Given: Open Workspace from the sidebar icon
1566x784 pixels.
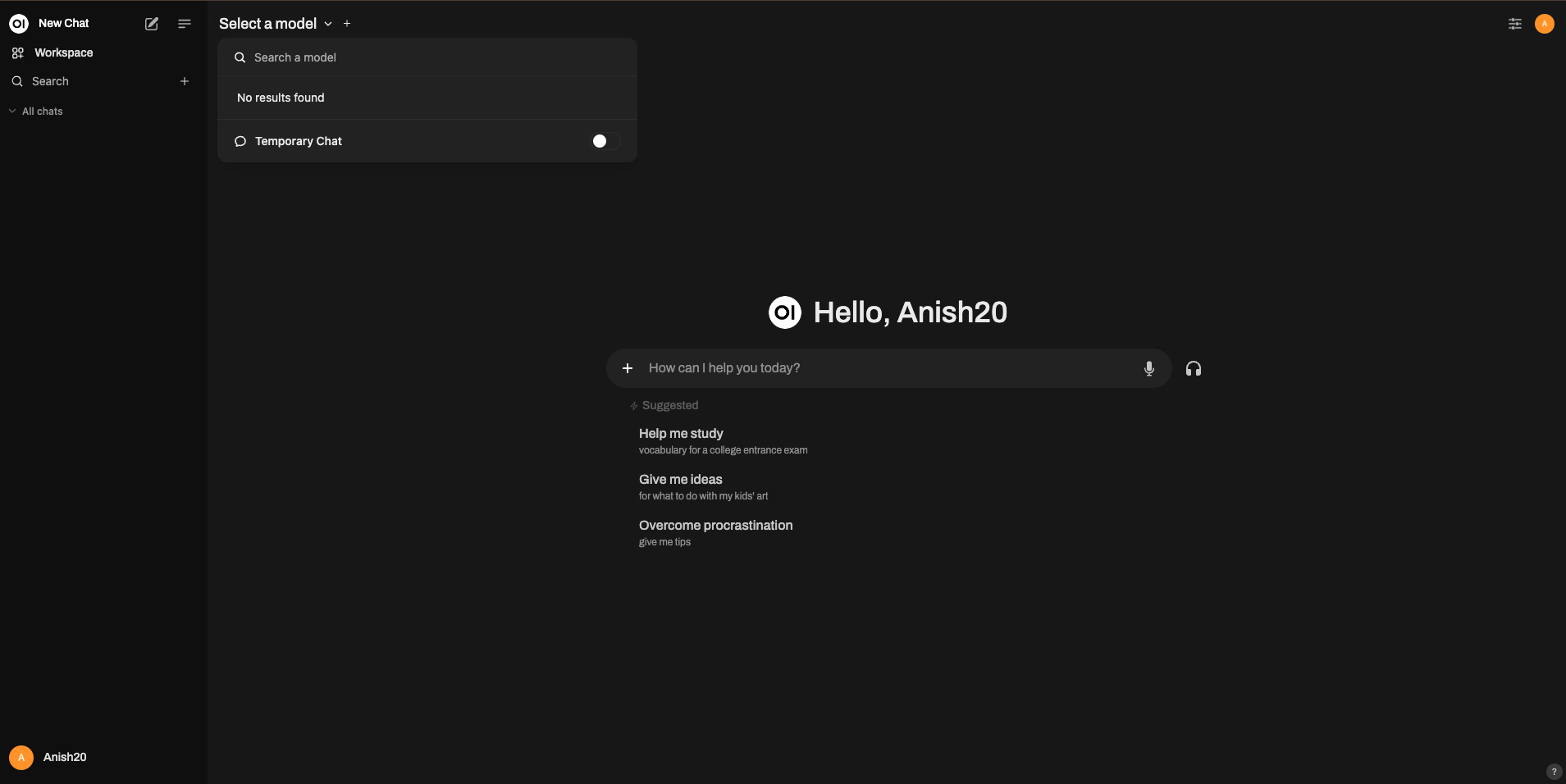Looking at the screenshot, I should (x=18, y=52).
